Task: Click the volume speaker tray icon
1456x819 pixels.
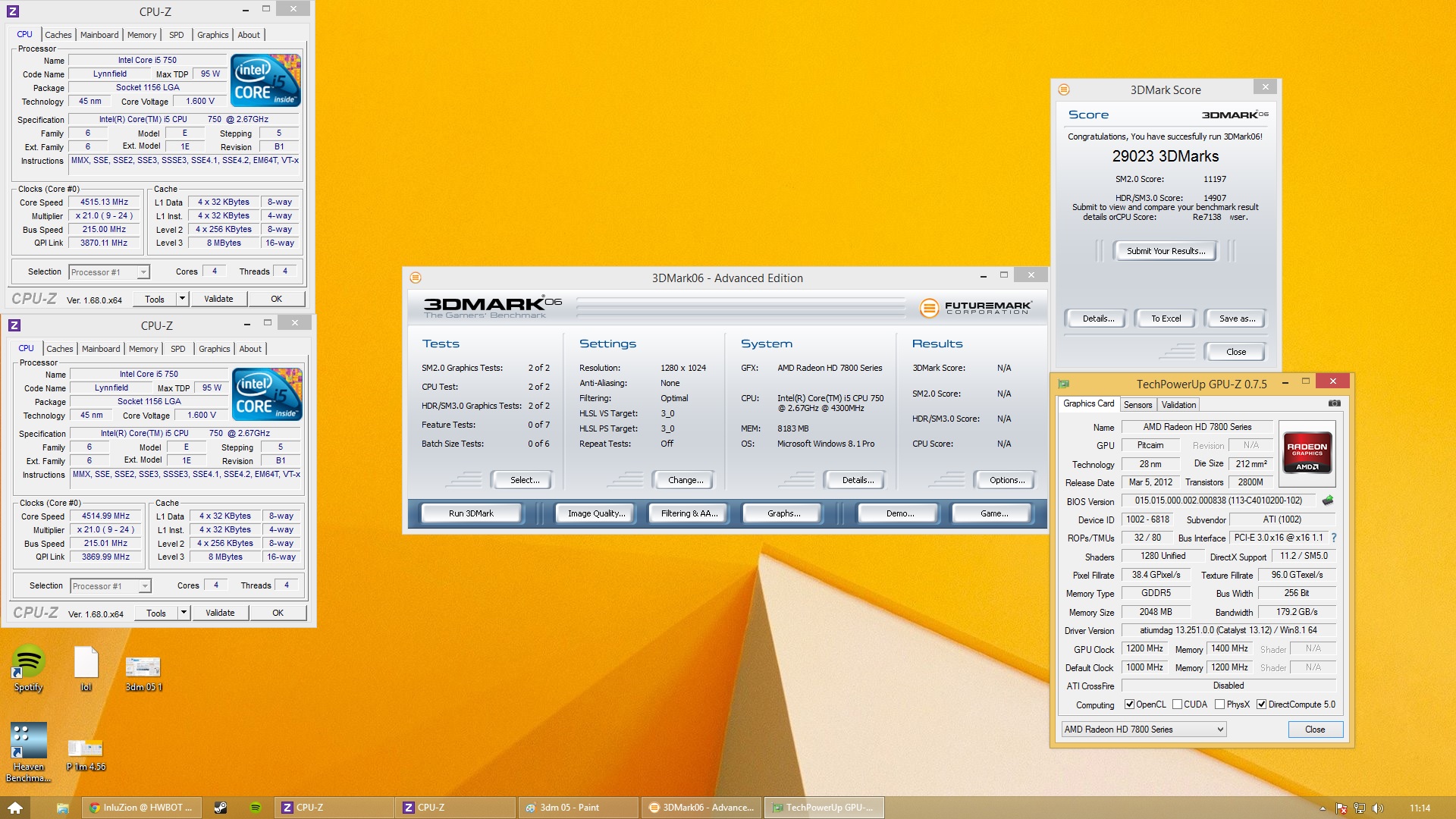Action: pyautogui.click(x=1378, y=808)
